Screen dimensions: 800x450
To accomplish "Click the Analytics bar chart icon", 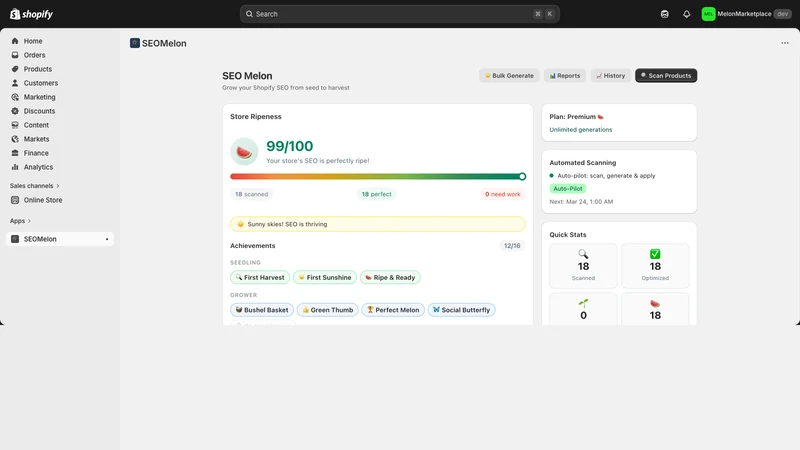I will [x=15, y=167].
